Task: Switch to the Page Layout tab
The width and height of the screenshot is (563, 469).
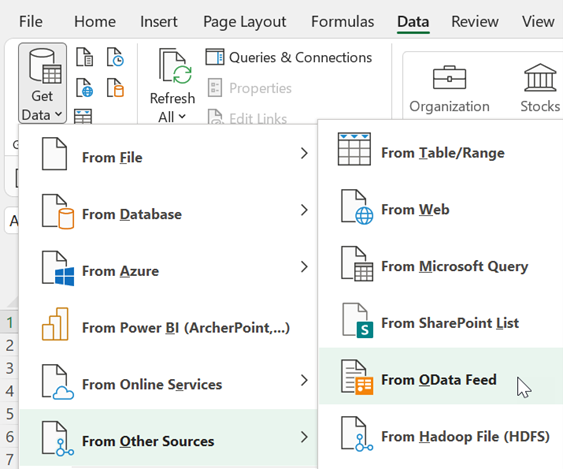Action: [x=245, y=22]
